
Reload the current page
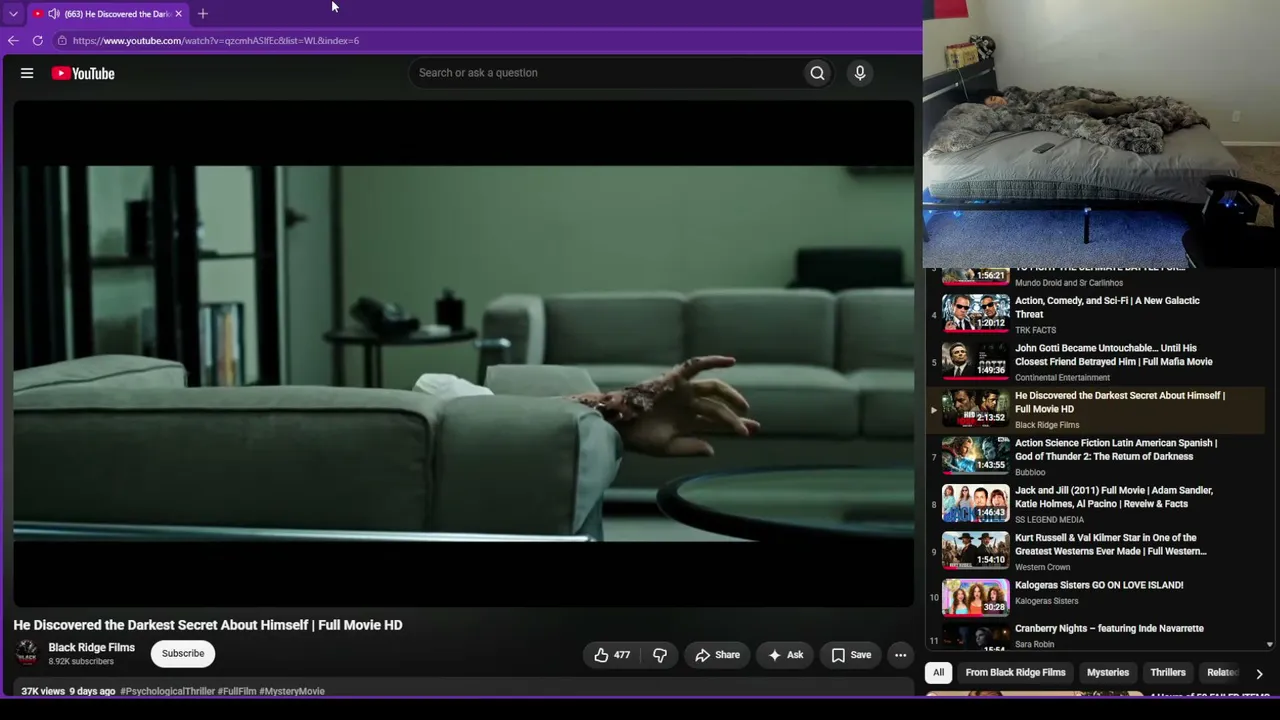coord(37,41)
